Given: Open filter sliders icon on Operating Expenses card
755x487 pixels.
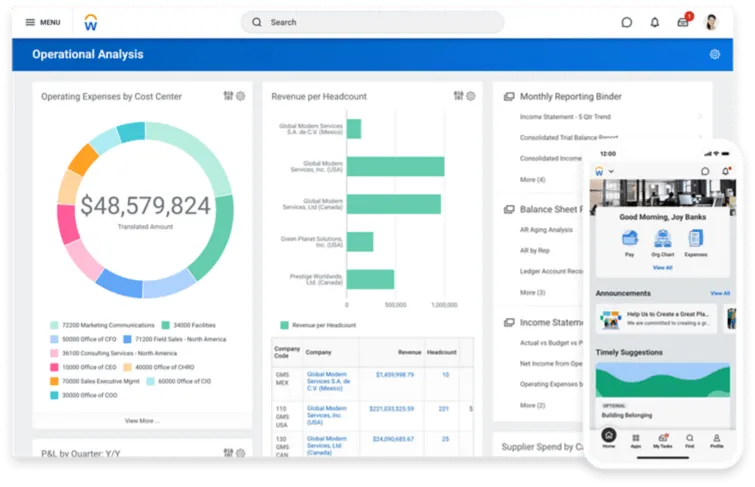Looking at the screenshot, I should pyautogui.click(x=228, y=96).
